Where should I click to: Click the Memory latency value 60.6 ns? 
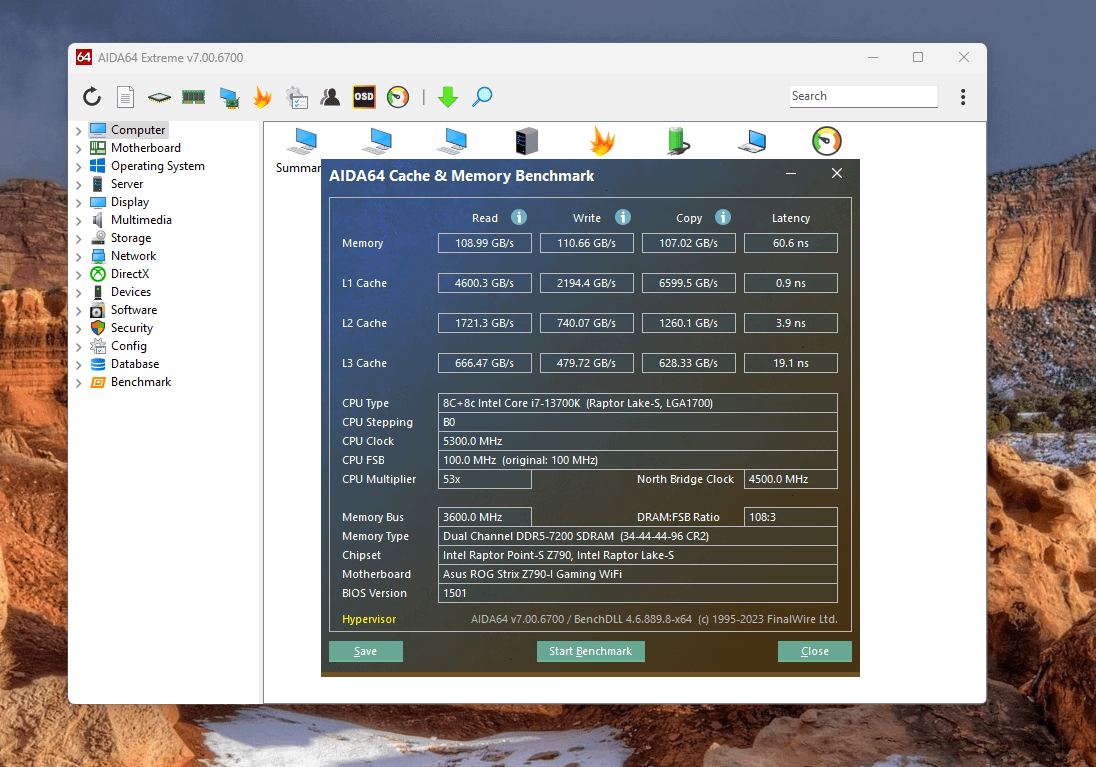click(x=791, y=243)
